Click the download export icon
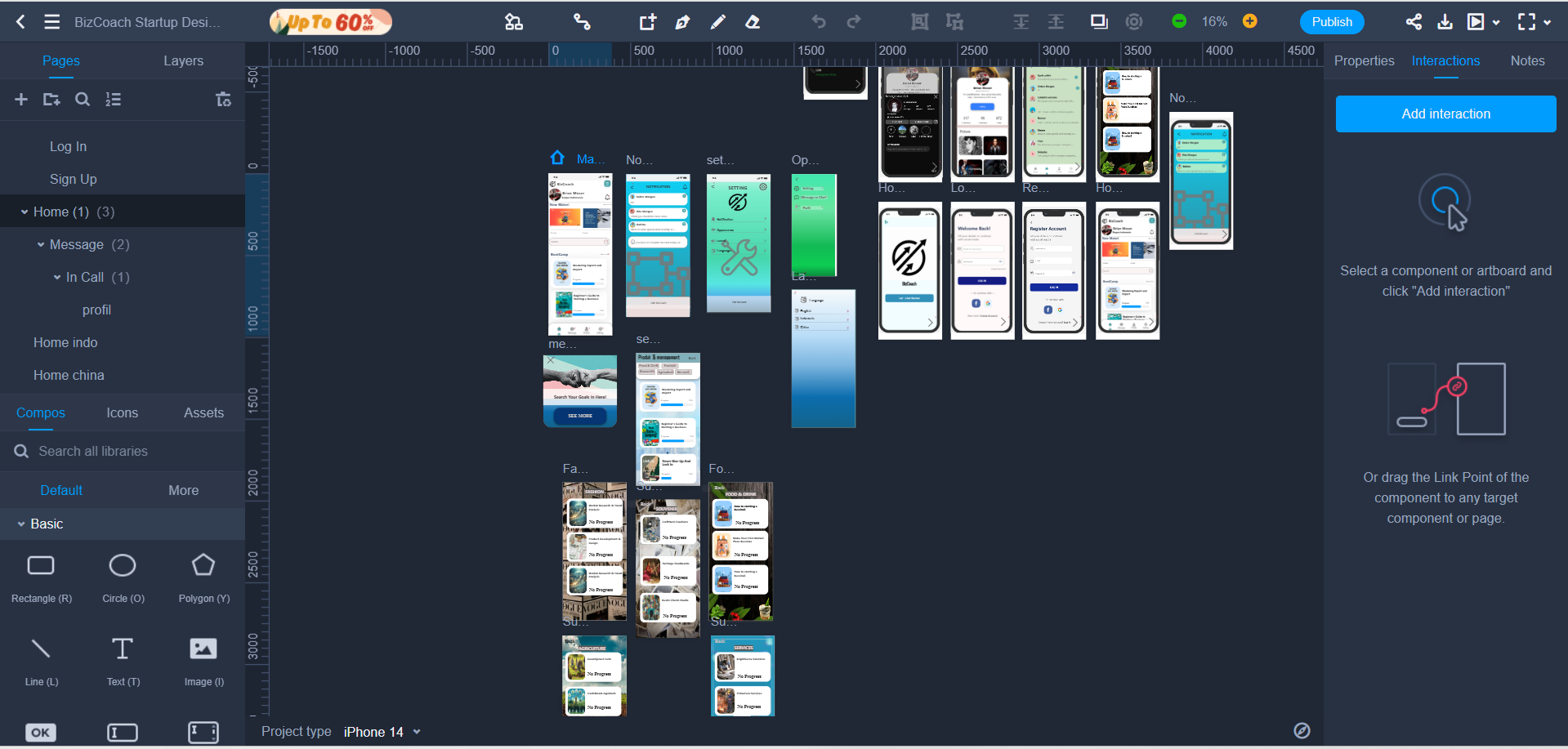This screenshot has height=749, width=1568. coord(1445,22)
